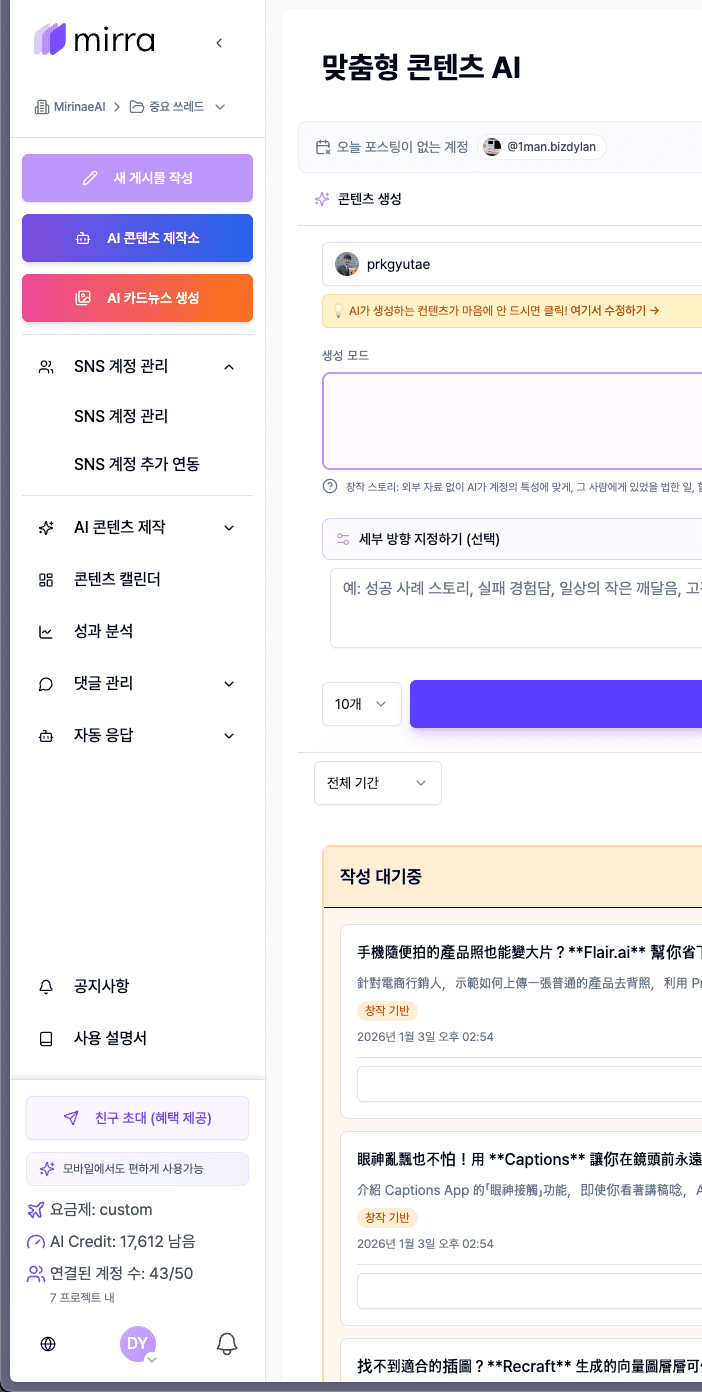Select the @1man.bizdylan account chip
The height and width of the screenshot is (1392, 702).
click(541, 147)
